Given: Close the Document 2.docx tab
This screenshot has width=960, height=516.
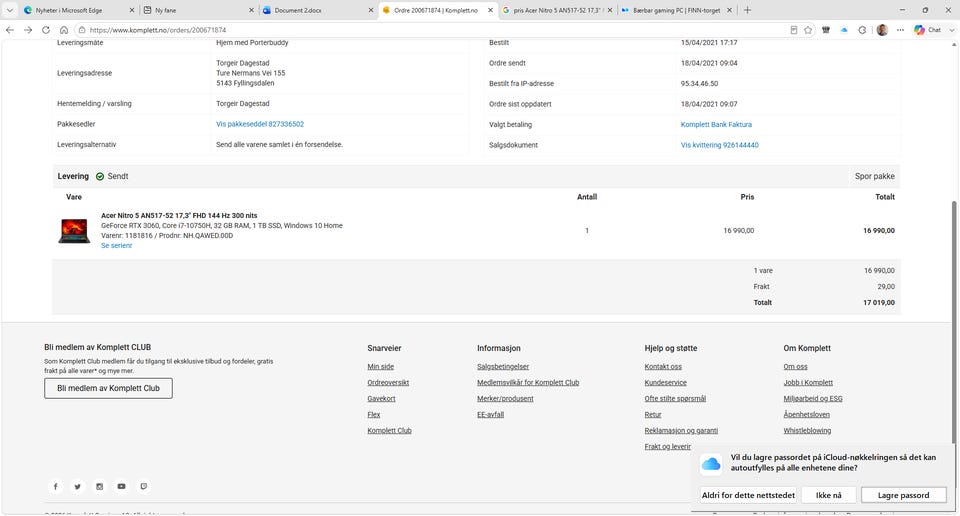Looking at the screenshot, I should tap(370, 10).
